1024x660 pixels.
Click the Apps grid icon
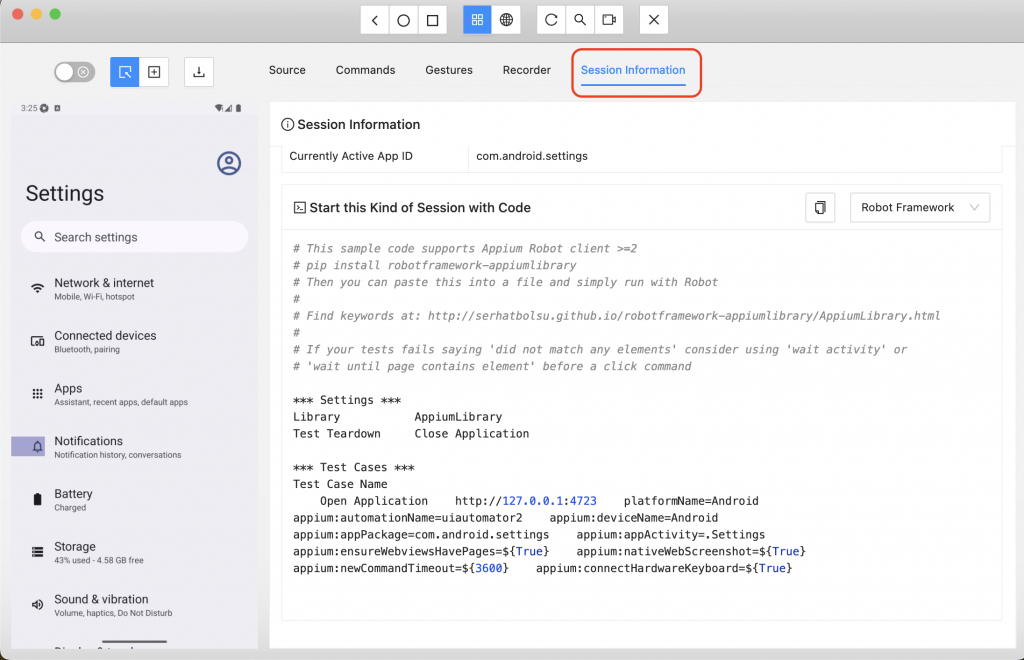pos(38,394)
